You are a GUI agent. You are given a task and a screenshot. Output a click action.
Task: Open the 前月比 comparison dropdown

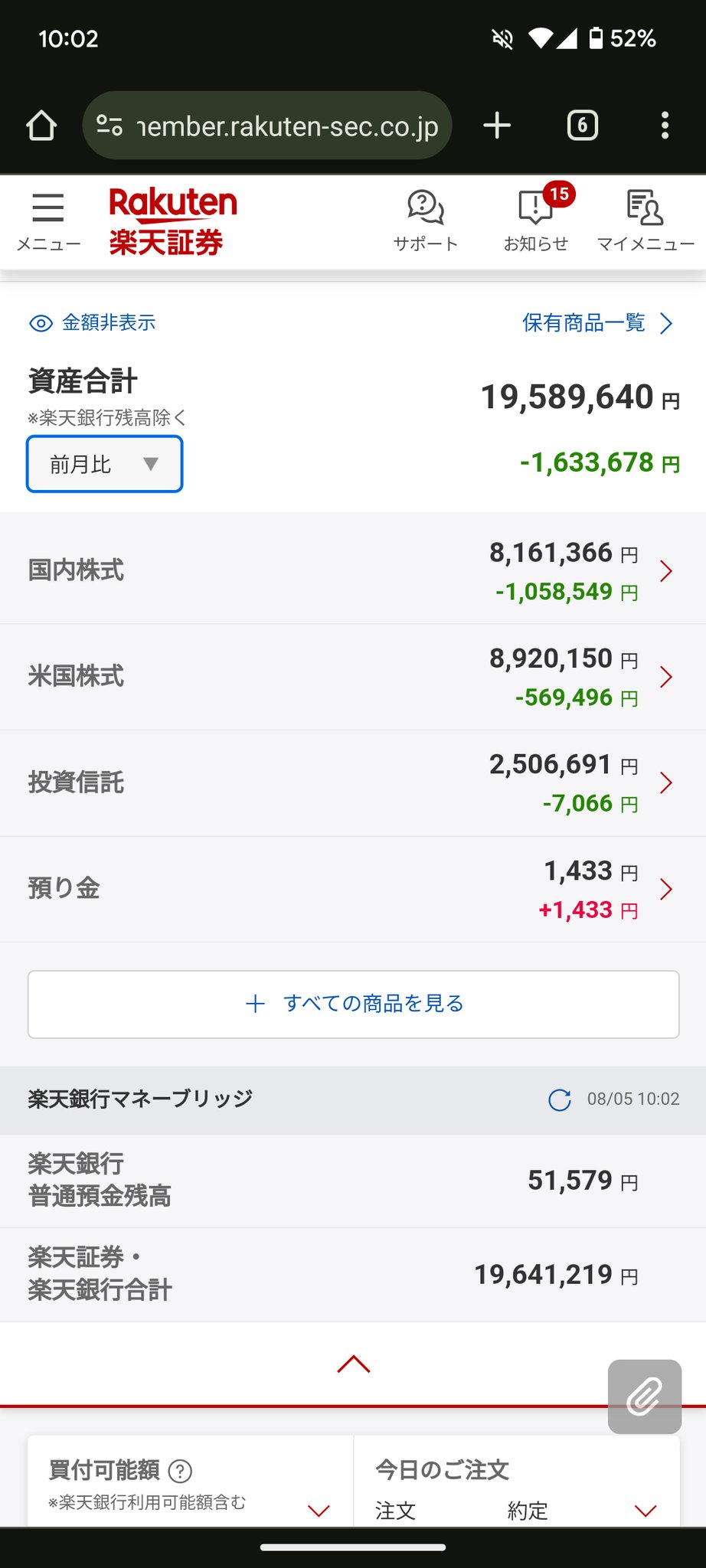(x=105, y=464)
